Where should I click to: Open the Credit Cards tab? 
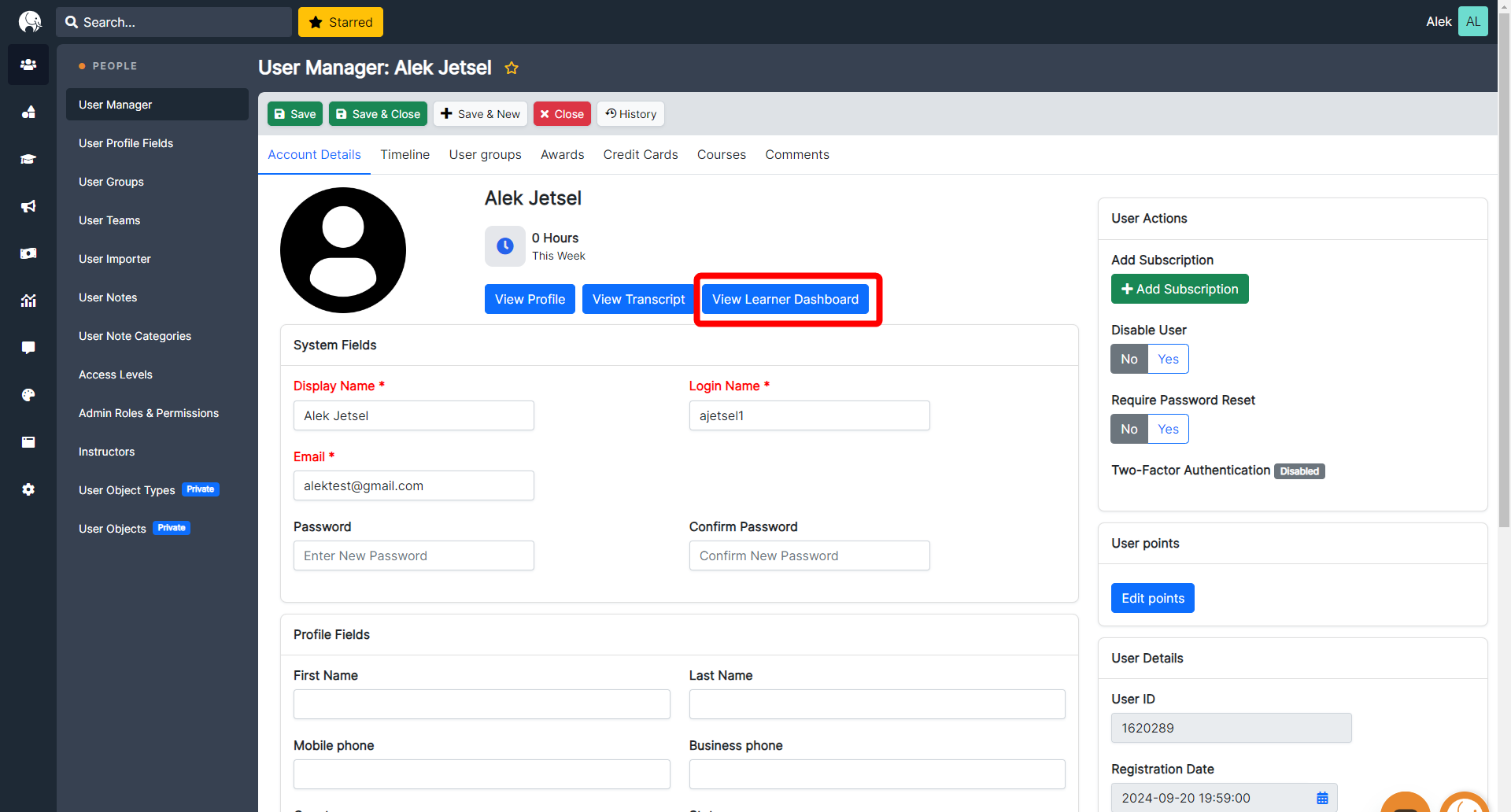tap(641, 154)
